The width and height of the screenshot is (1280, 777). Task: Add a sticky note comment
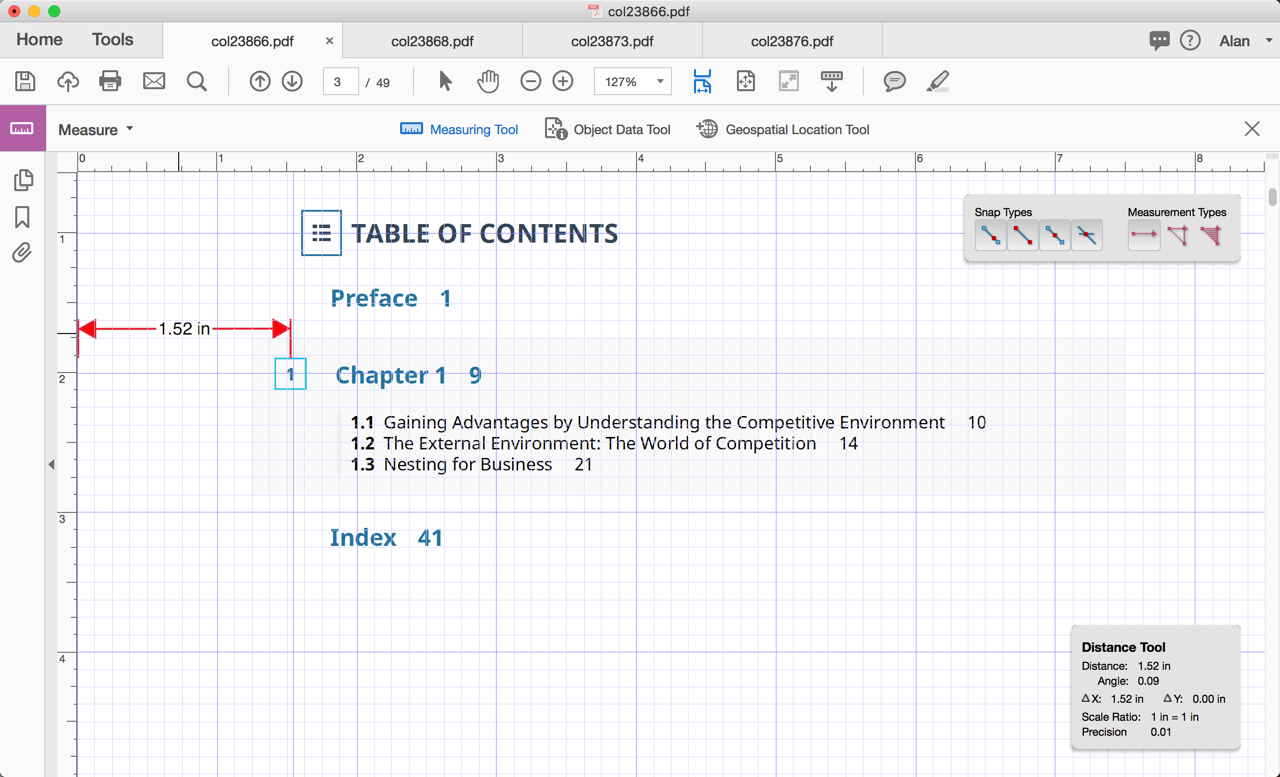[894, 81]
